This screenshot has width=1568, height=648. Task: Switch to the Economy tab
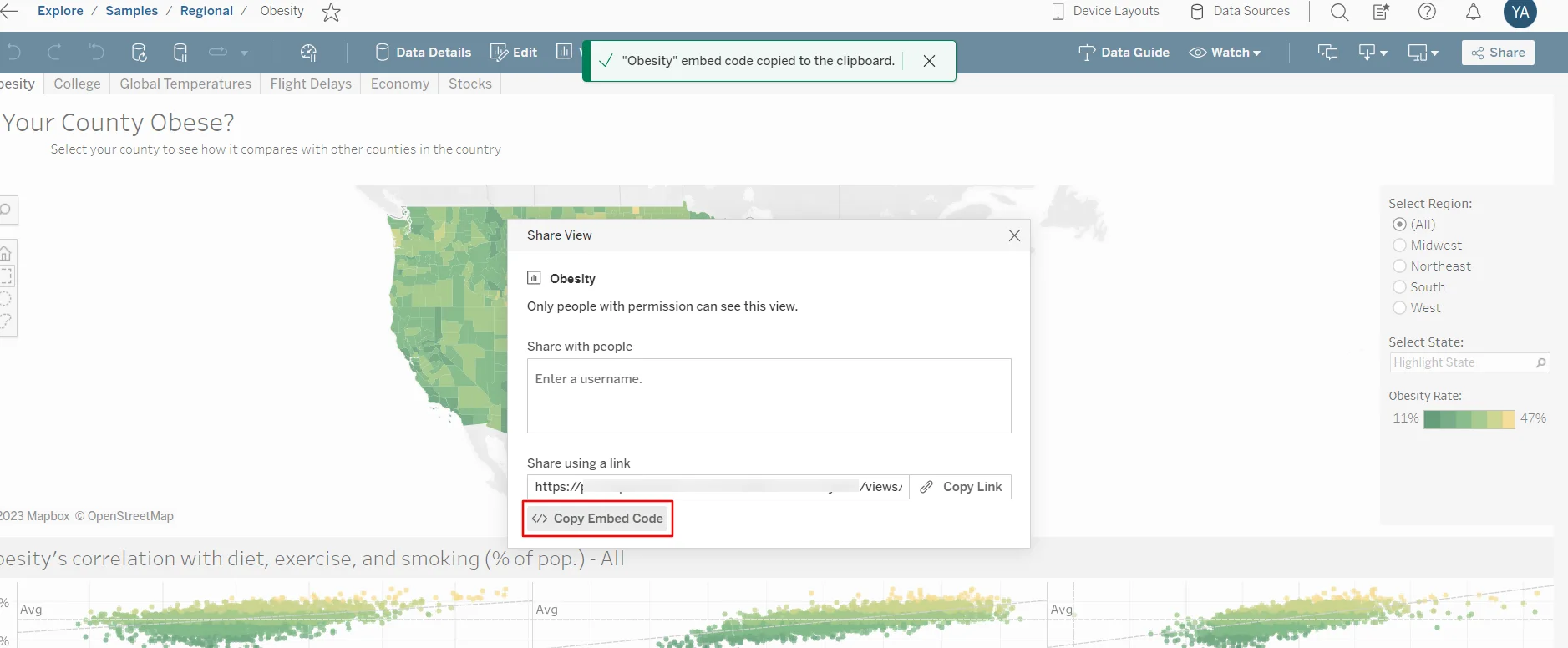pyautogui.click(x=400, y=84)
